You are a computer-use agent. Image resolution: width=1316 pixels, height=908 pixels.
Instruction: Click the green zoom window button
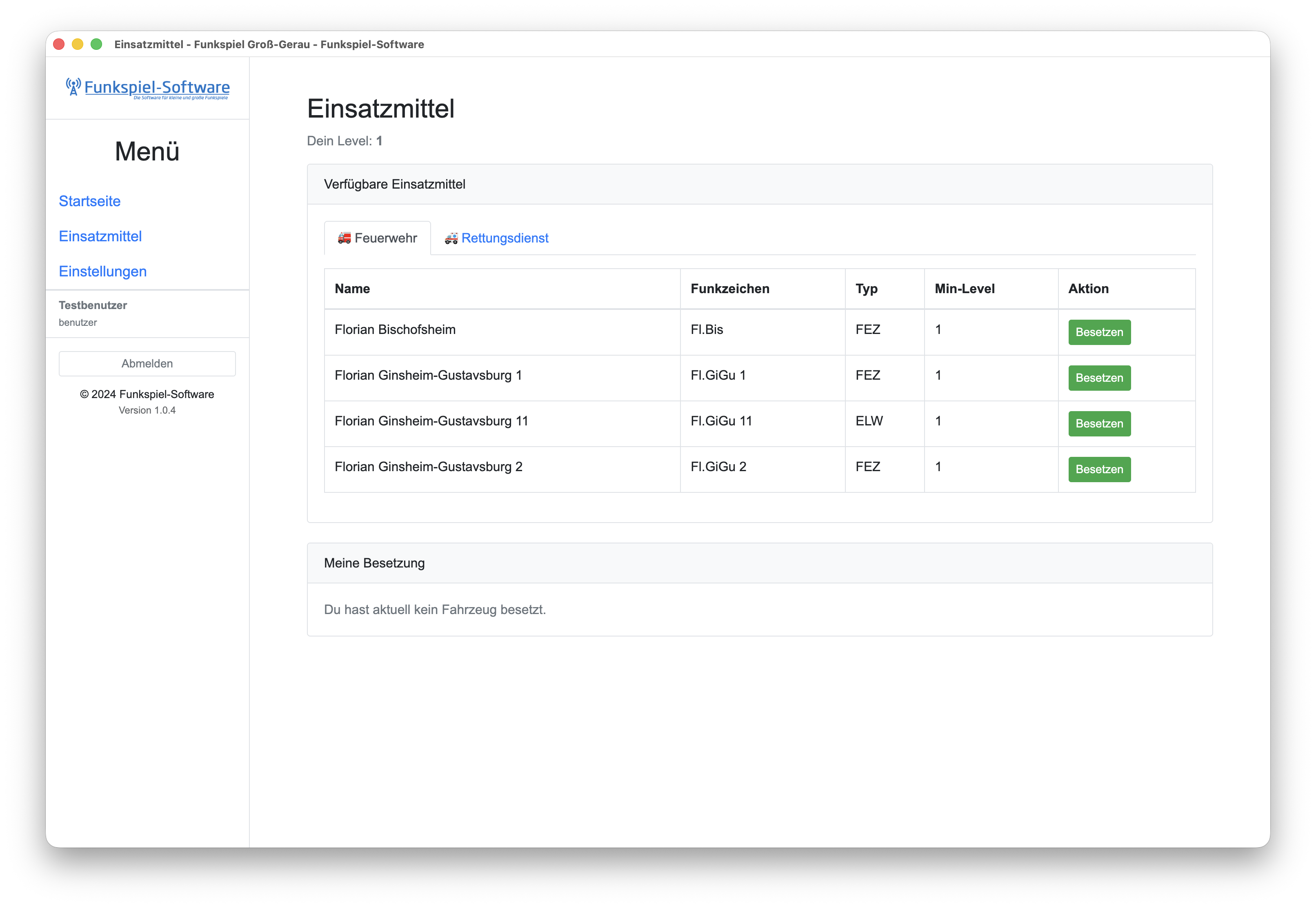point(97,45)
